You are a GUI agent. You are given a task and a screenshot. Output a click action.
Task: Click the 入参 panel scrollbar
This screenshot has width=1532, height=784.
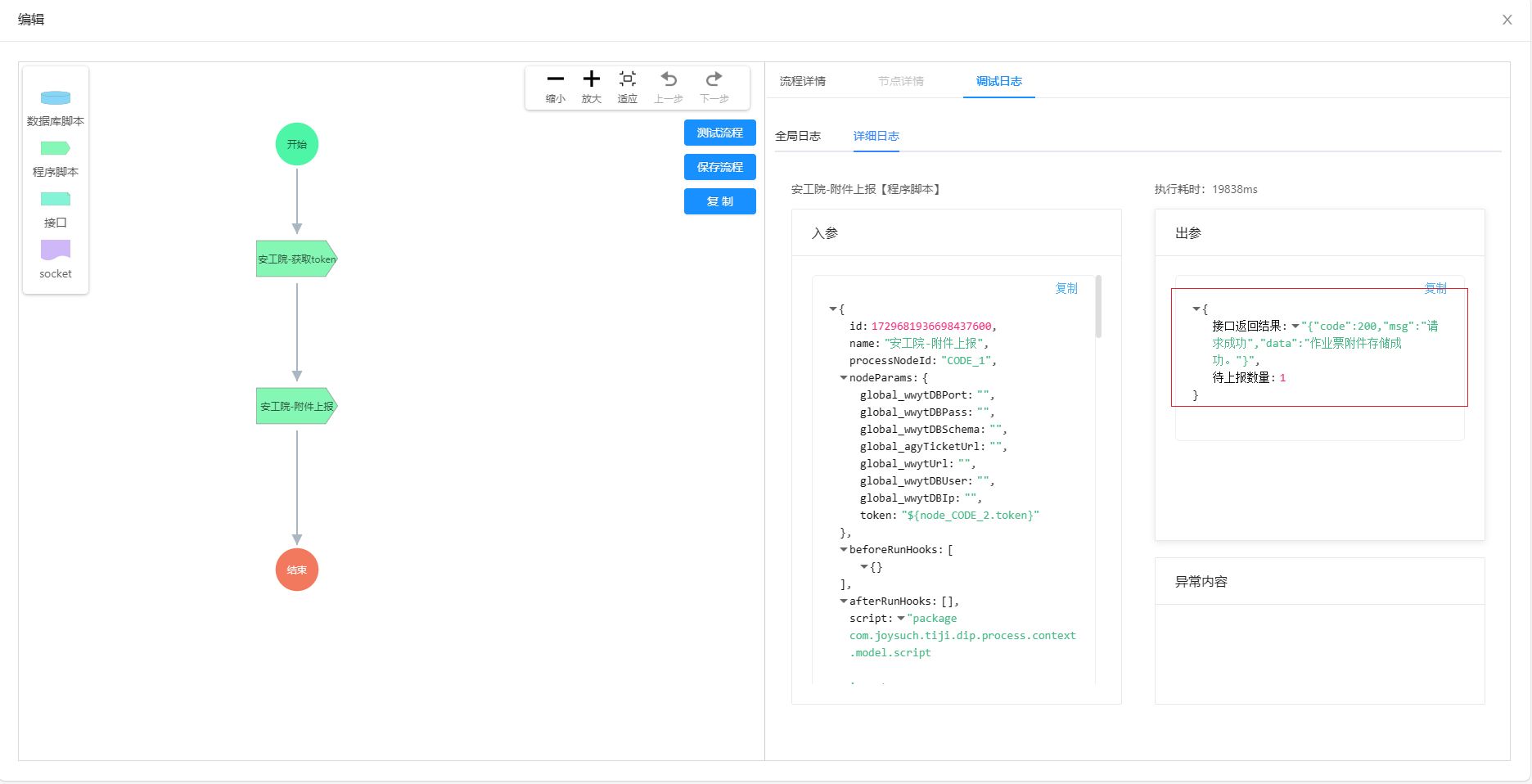click(x=1098, y=306)
